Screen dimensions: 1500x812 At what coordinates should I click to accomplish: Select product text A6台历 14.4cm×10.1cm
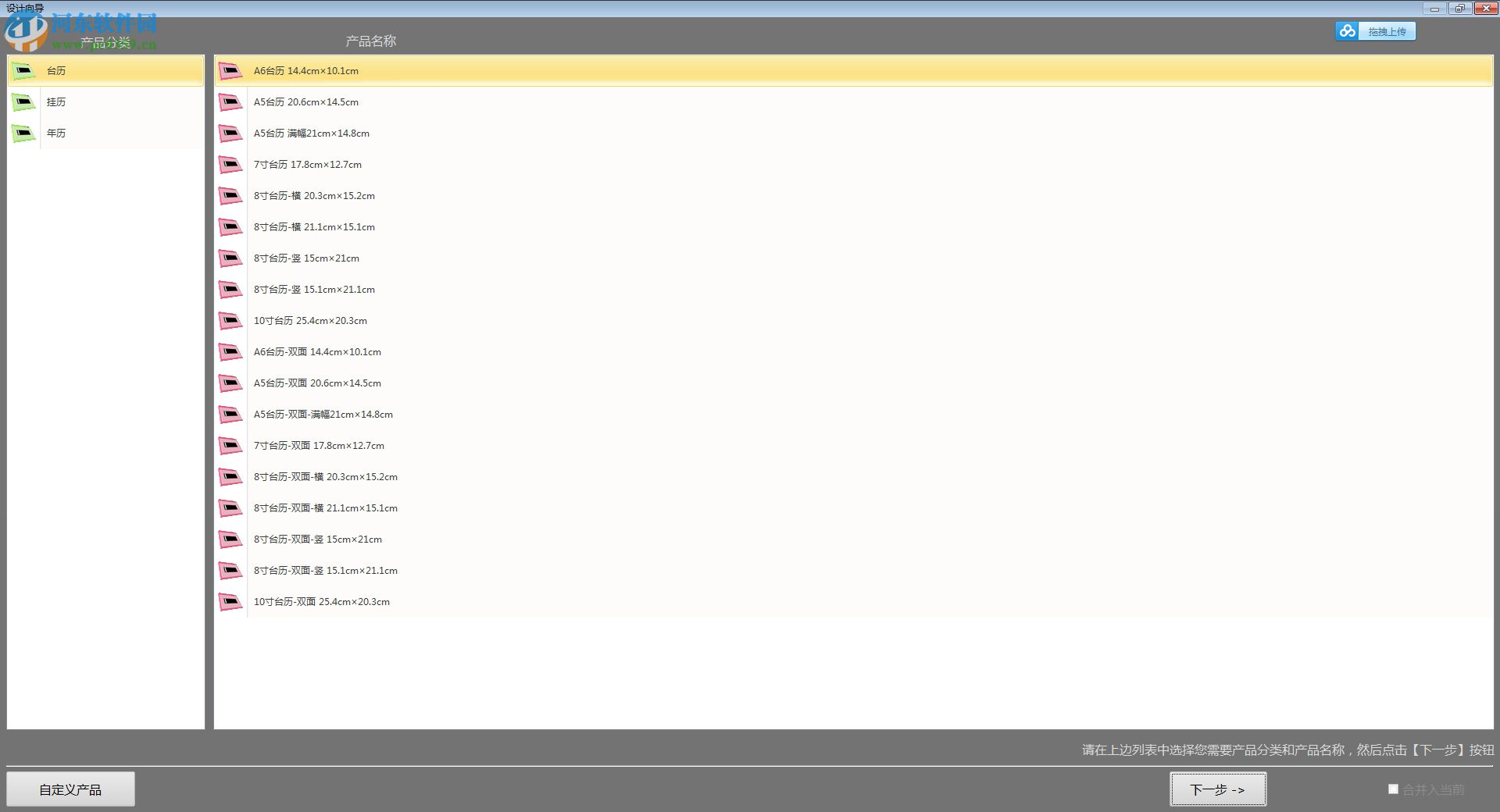pos(306,71)
